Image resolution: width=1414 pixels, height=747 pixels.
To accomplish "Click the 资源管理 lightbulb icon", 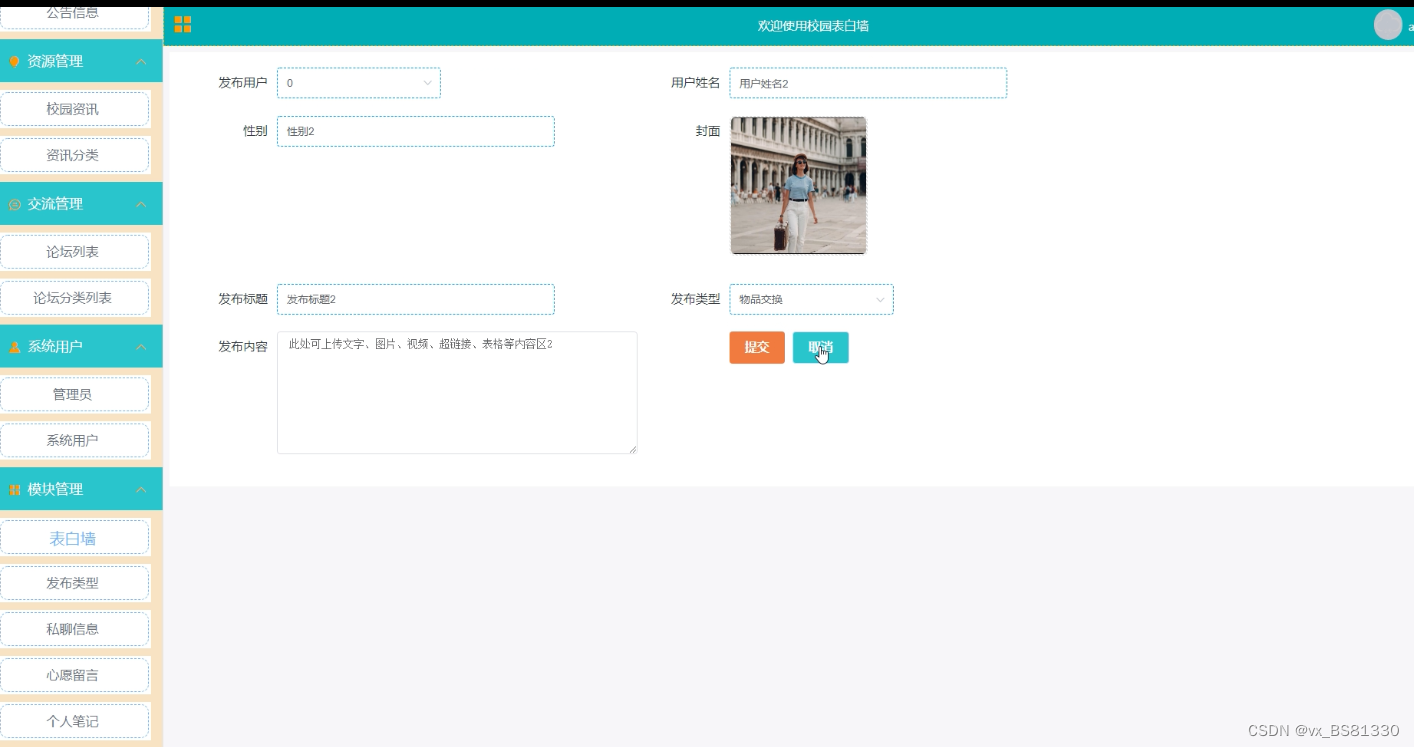I will pyautogui.click(x=14, y=62).
